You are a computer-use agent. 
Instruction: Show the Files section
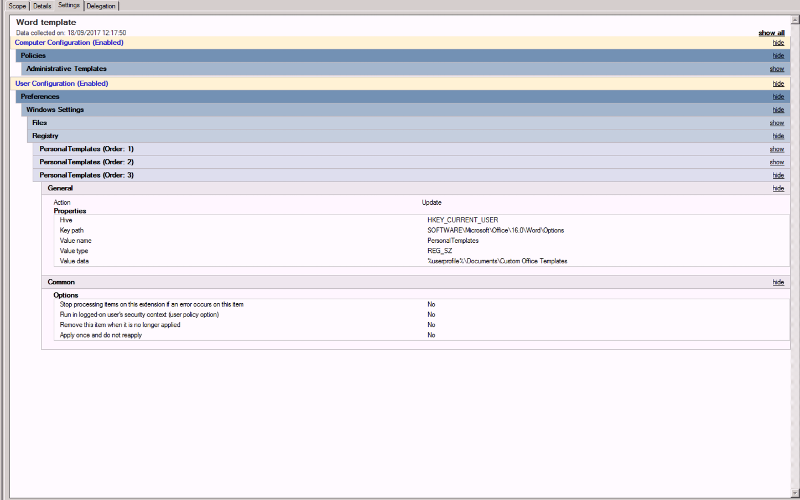point(777,123)
